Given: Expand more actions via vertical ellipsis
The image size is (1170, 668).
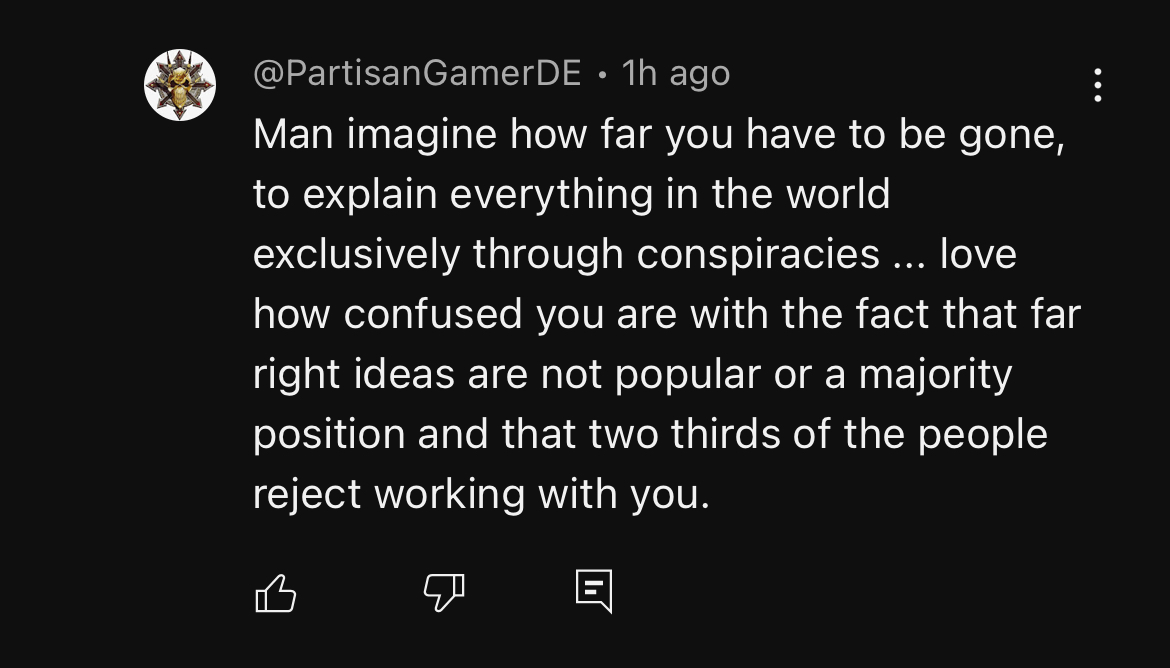Looking at the screenshot, I should (x=1098, y=85).
